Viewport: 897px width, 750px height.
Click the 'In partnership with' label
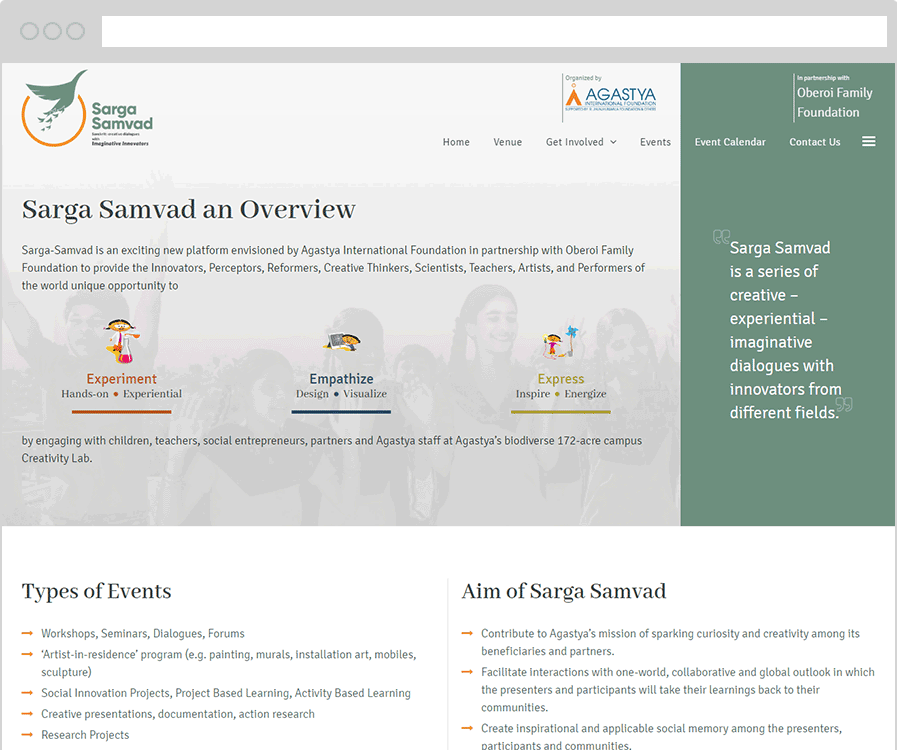(823, 78)
